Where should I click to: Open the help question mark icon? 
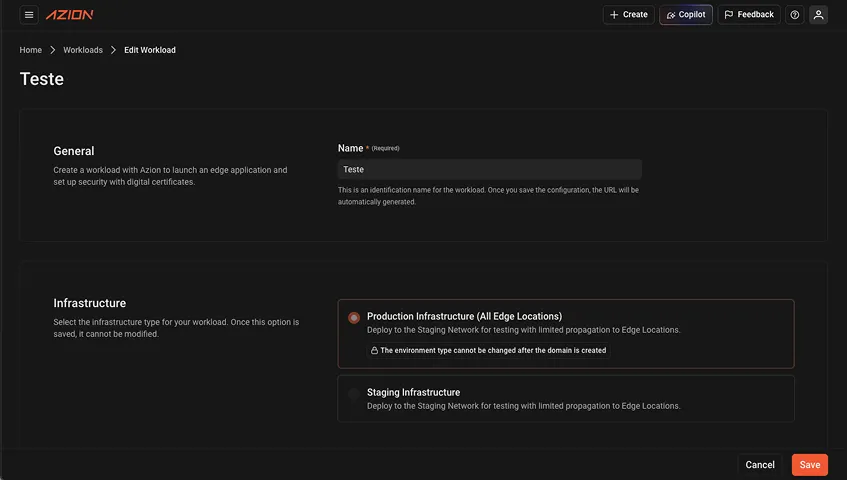click(x=795, y=15)
